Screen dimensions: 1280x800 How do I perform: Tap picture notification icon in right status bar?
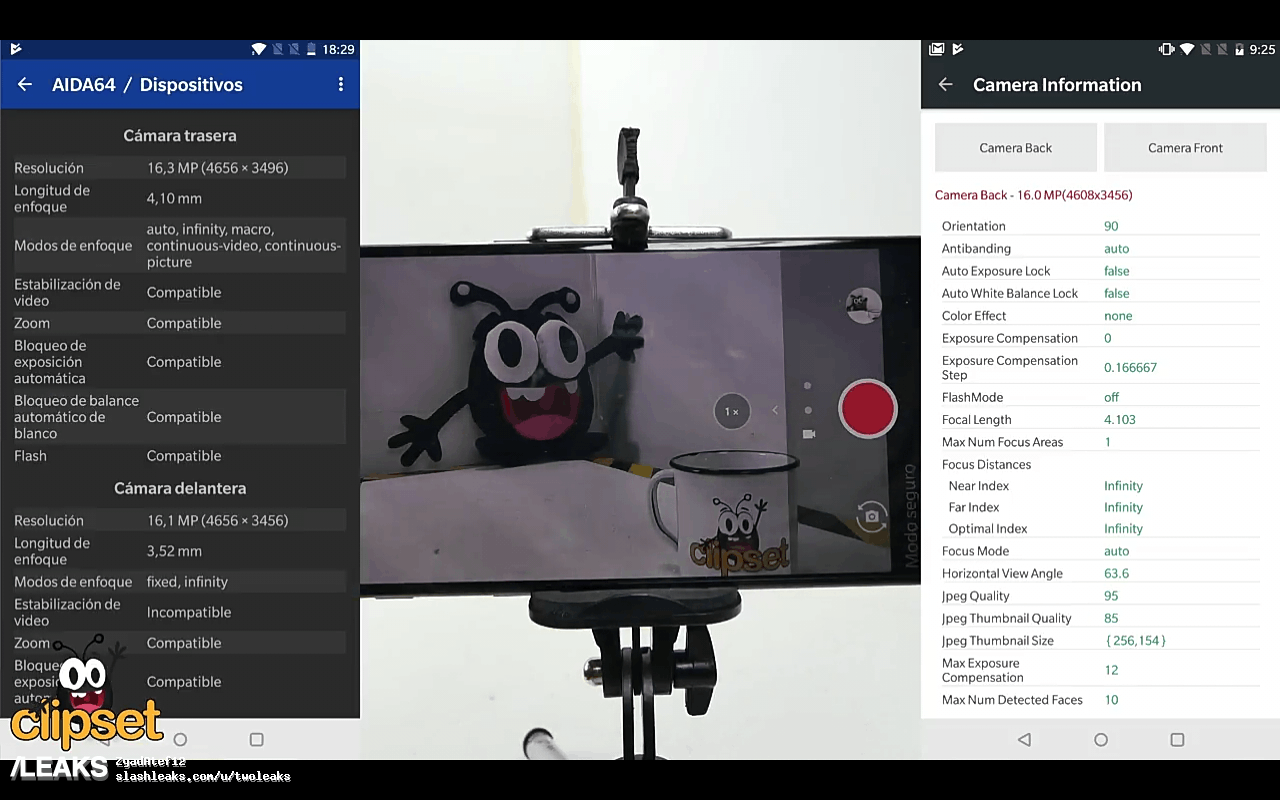(x=936, y=49)
